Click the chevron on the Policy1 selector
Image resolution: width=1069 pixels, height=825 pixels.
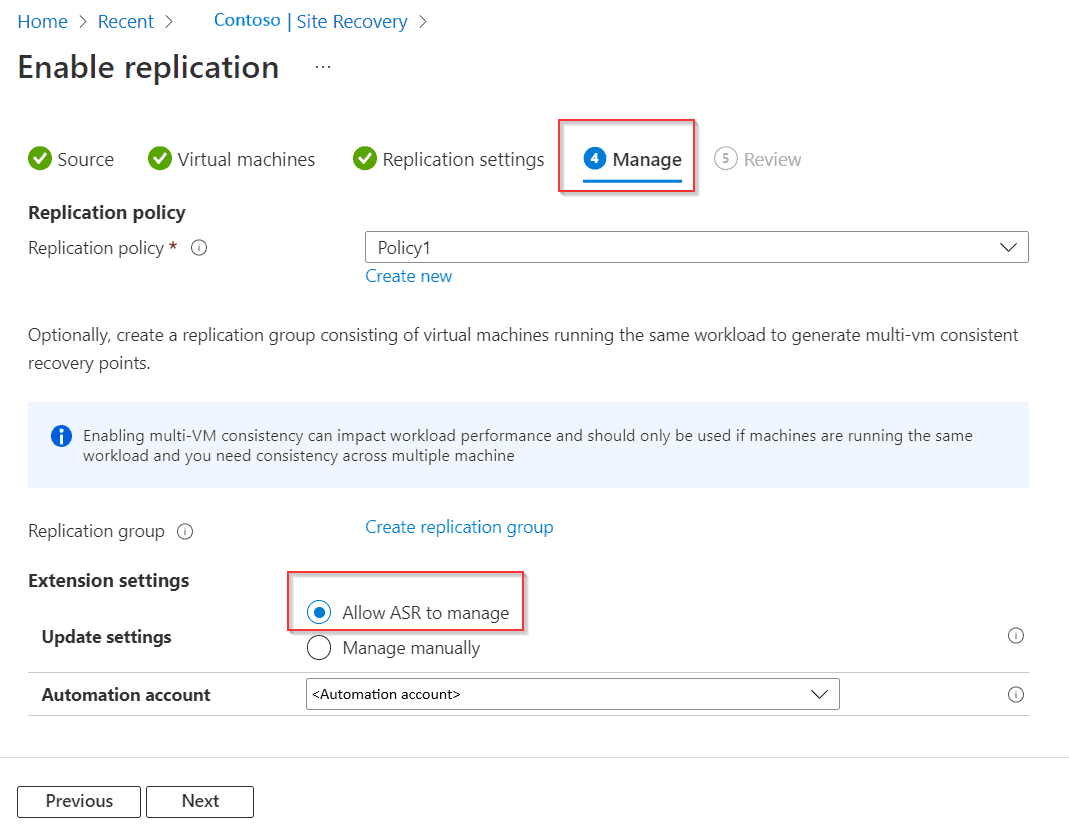coord(1008,247)
